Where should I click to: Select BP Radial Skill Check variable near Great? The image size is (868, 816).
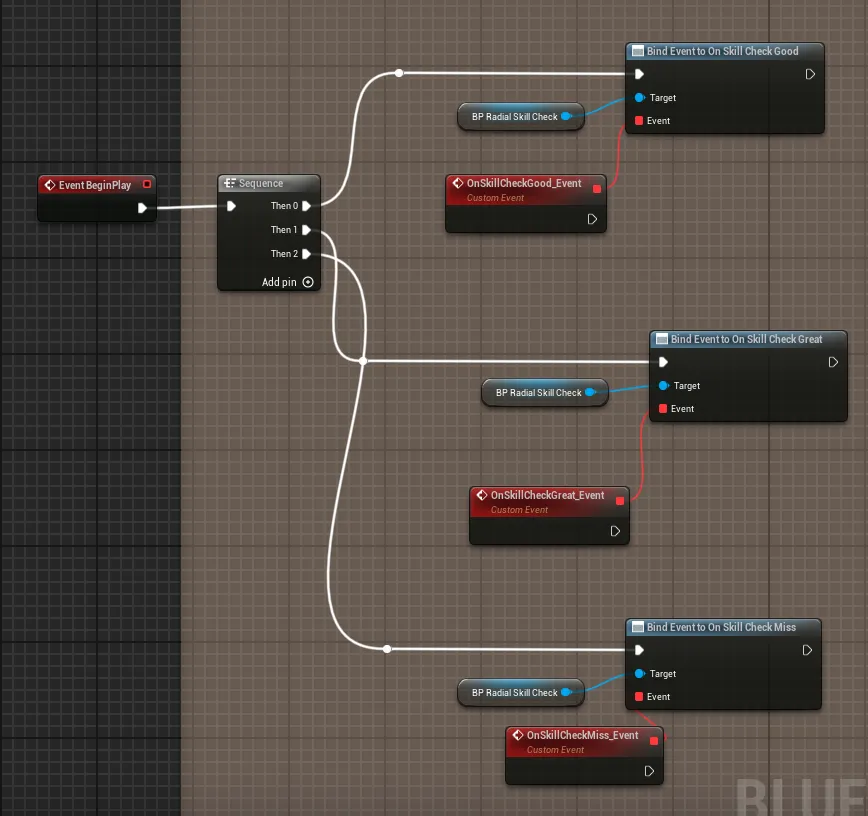click(545, 392)
